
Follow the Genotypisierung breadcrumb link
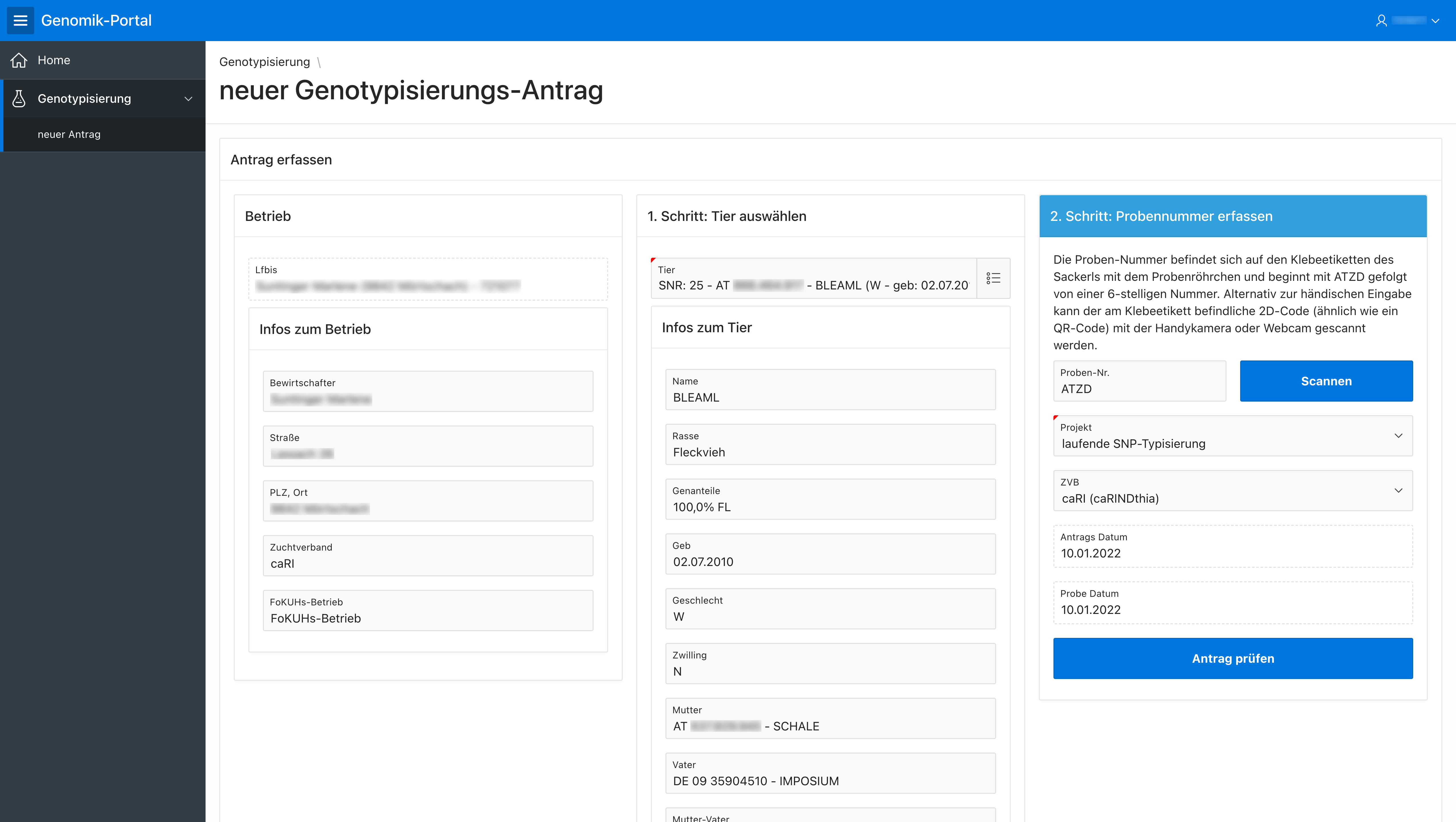[265, 62]
